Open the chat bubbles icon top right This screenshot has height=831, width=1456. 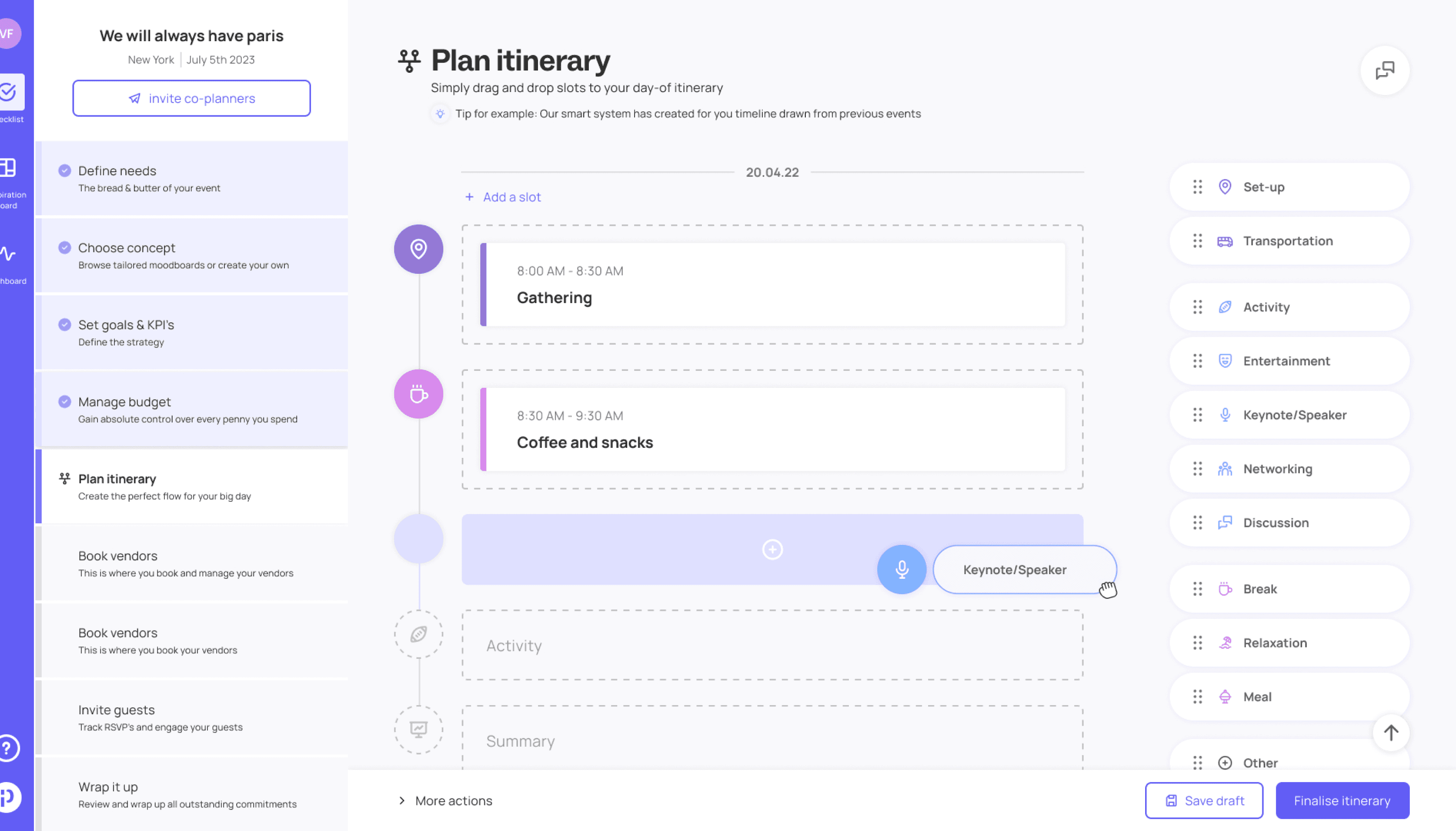coord(1385,71)
